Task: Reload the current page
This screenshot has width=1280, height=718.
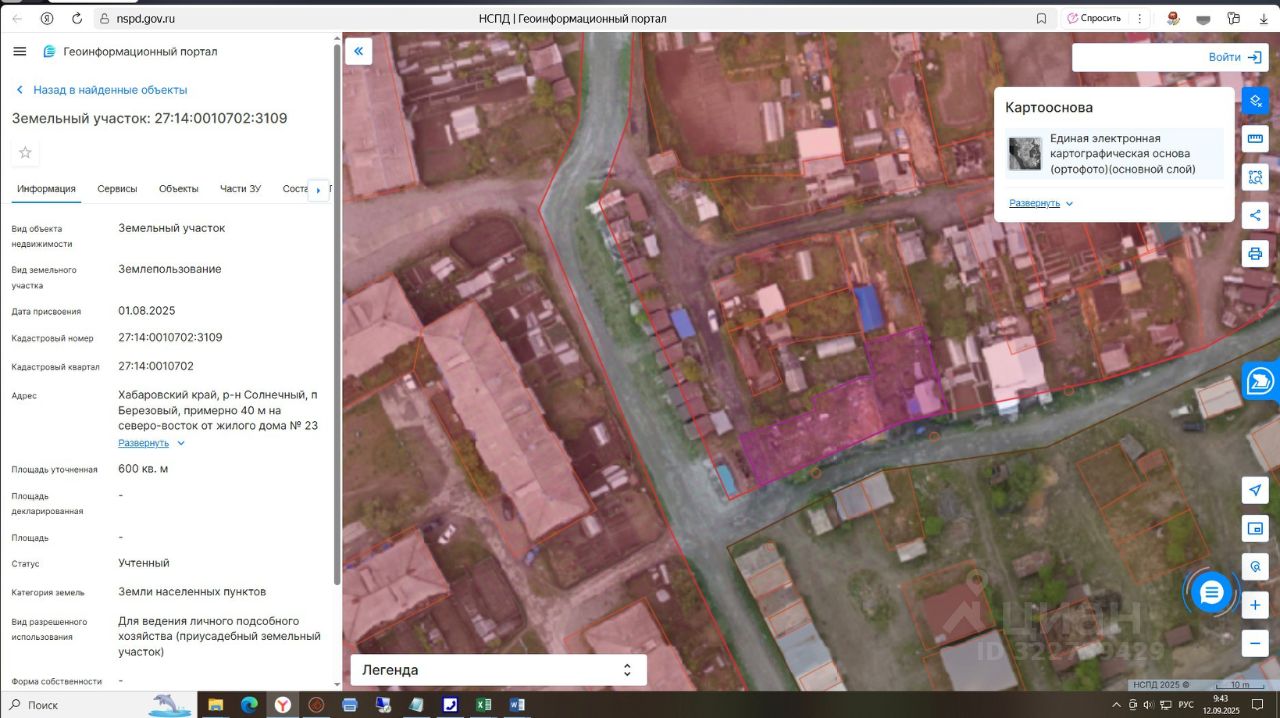Action: point(77,18)
